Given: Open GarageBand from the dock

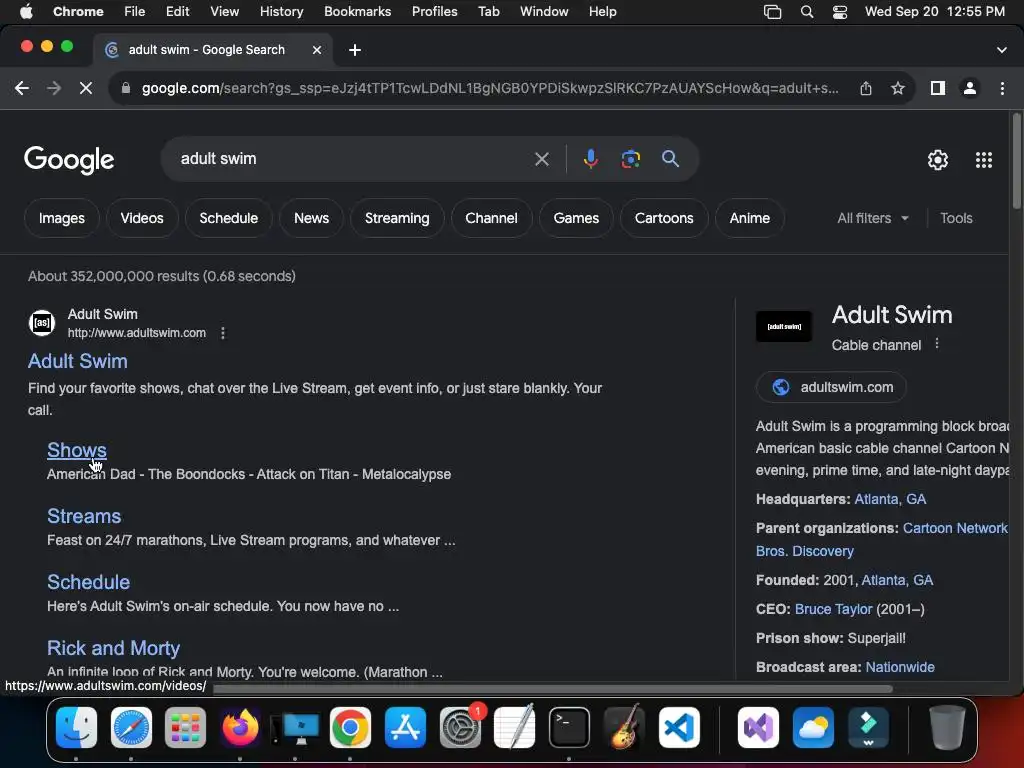Looking at the screenshot, I should pyautogui.click(x=624, y=727).
